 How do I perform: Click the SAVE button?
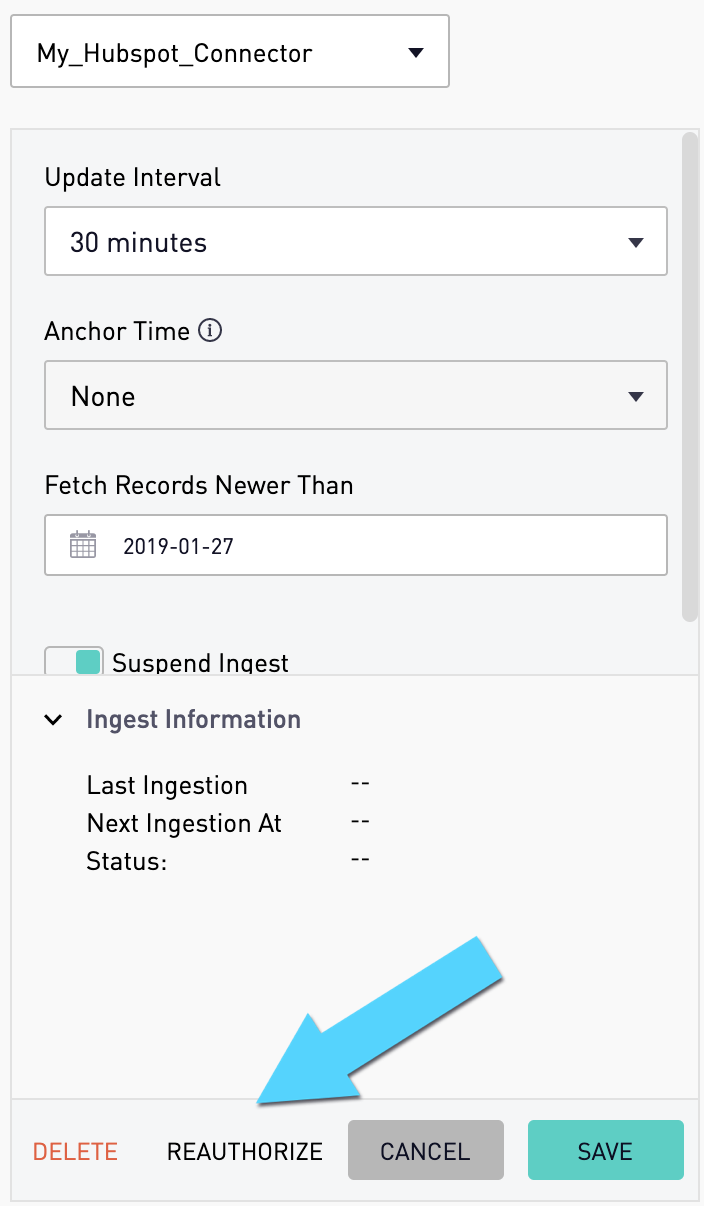pos(606,1150)
